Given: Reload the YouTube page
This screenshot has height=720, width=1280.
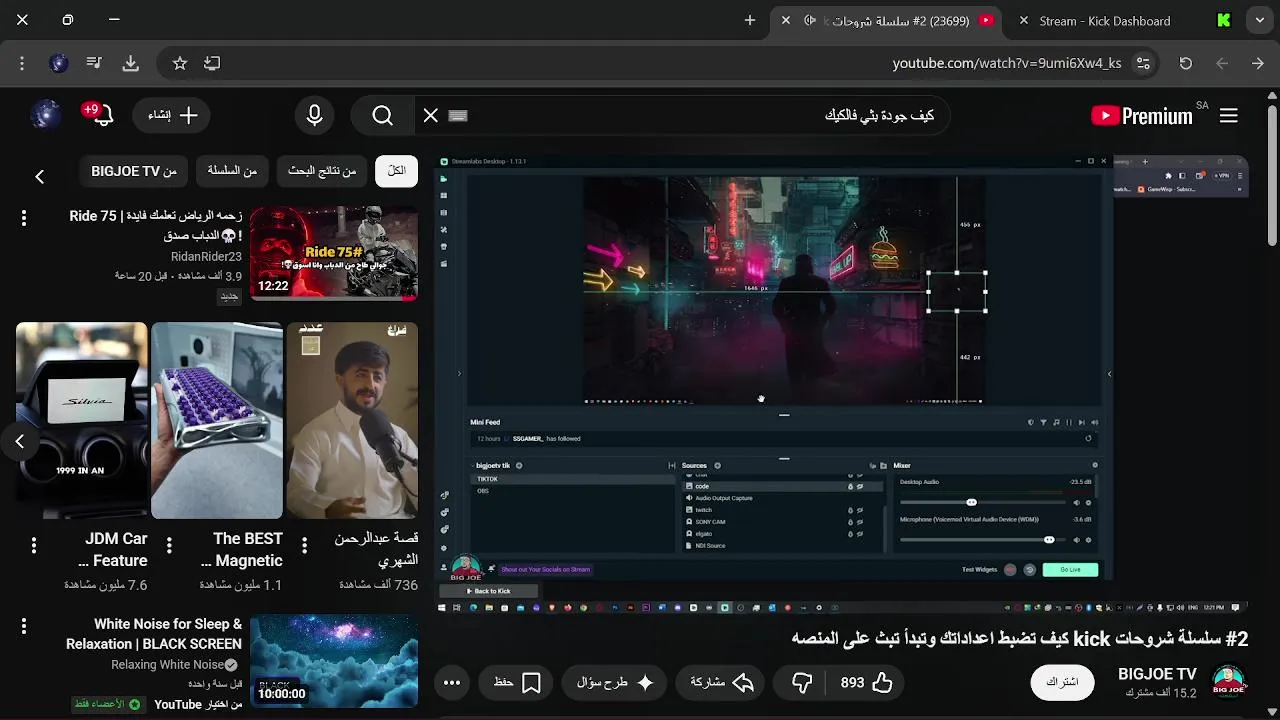Looking at the screenshot, I should click(1186, 63).
